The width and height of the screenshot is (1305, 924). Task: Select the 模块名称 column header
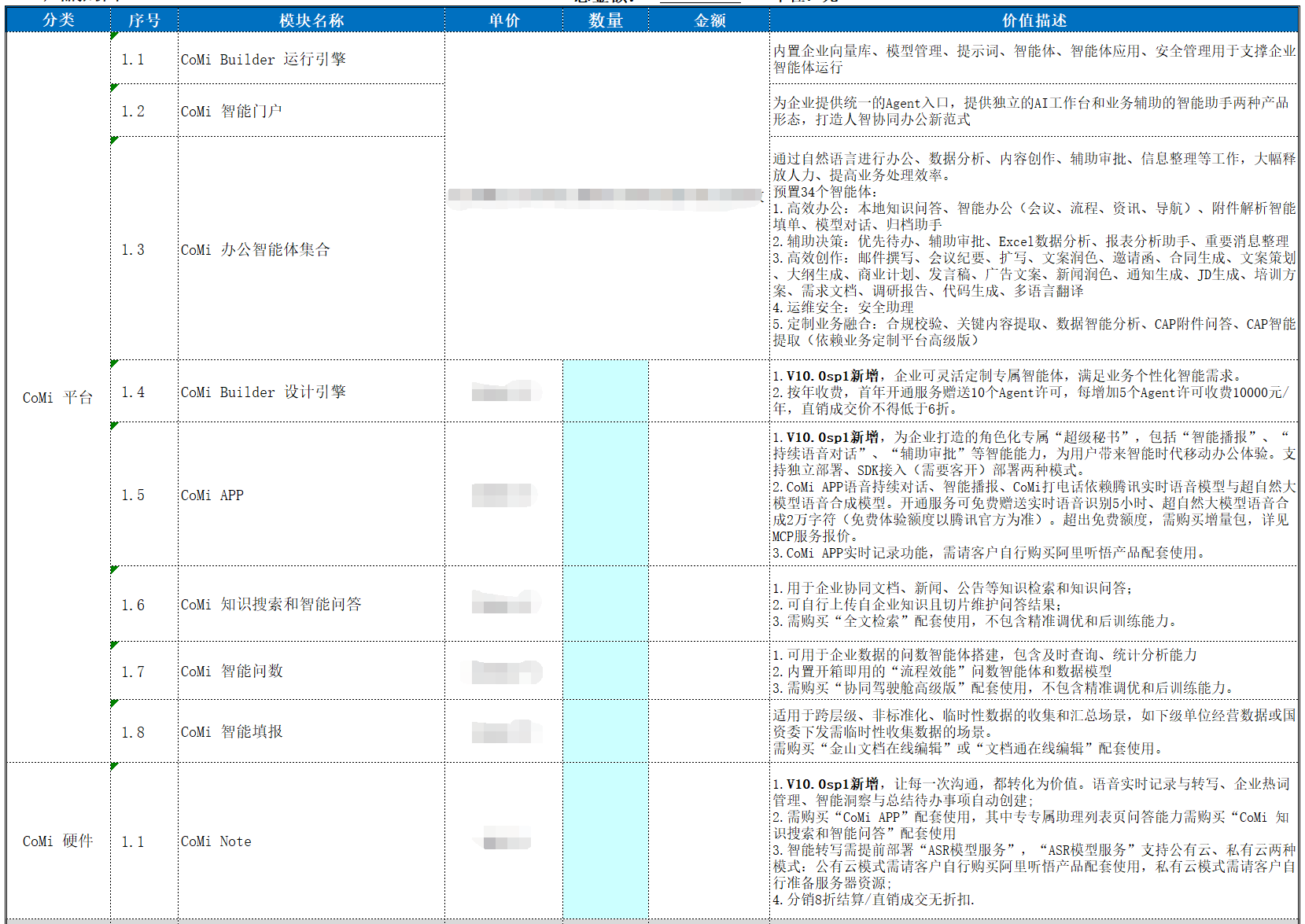coord(312,20)
